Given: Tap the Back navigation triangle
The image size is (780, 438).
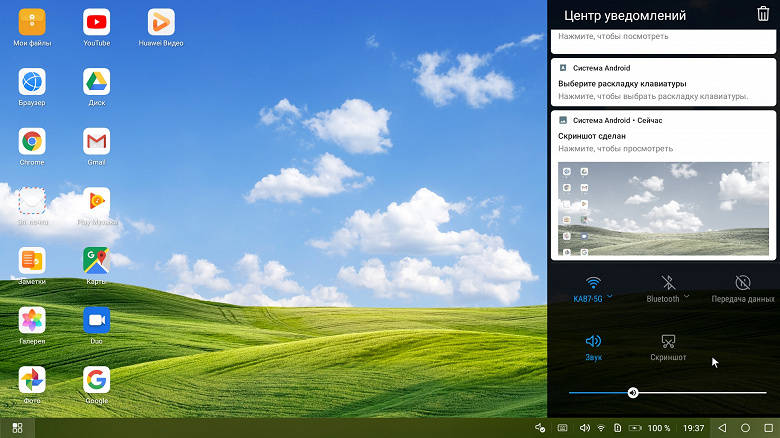Looking at the screenshot, I should tap(722, 428).
